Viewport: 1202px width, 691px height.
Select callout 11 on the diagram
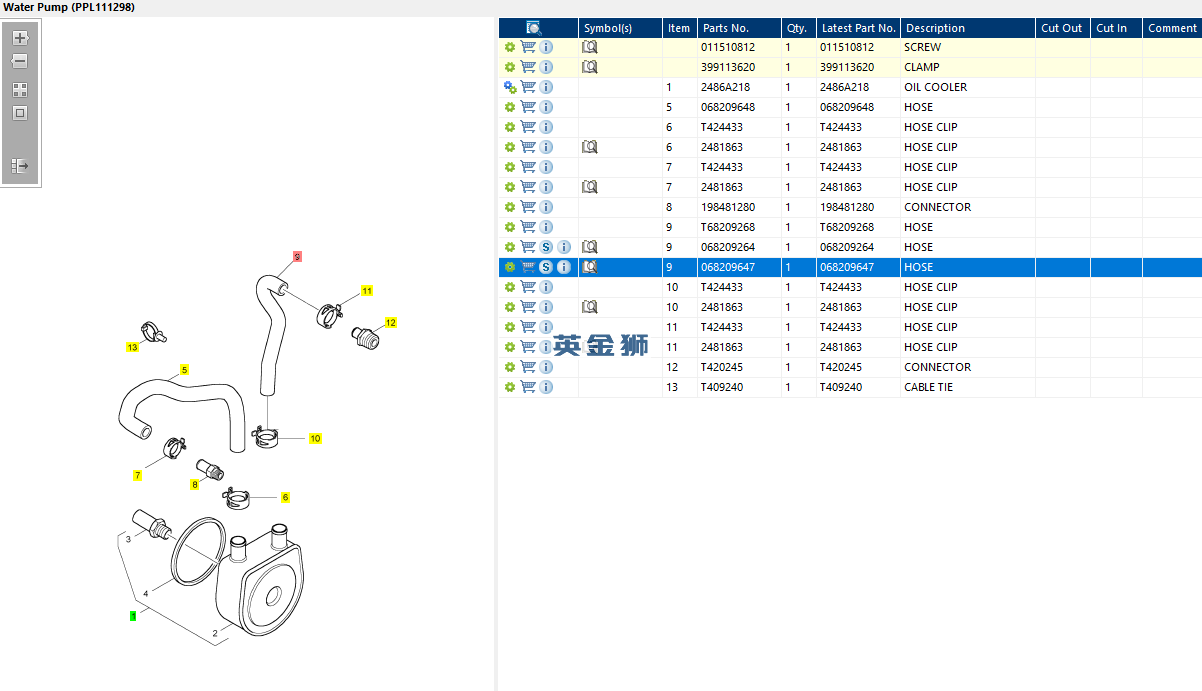[367, 291]
